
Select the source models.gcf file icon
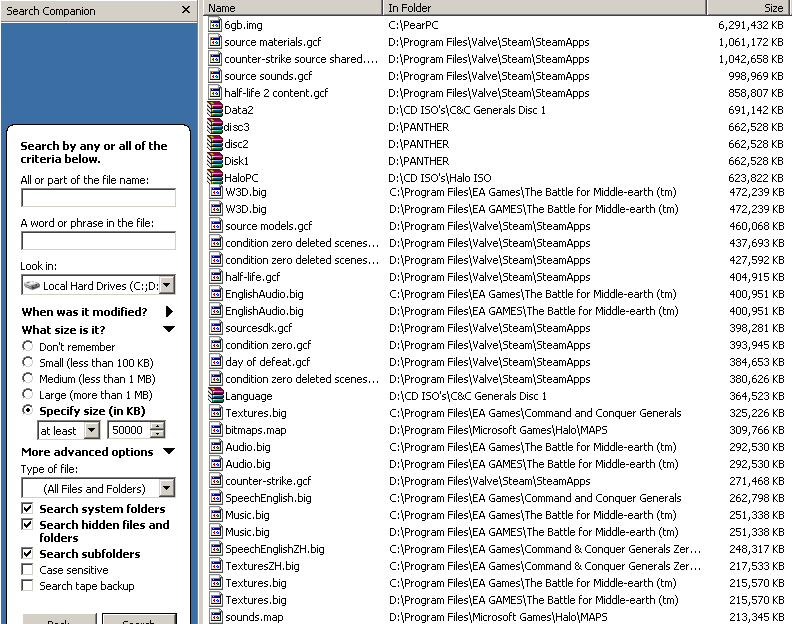[216, 225]
